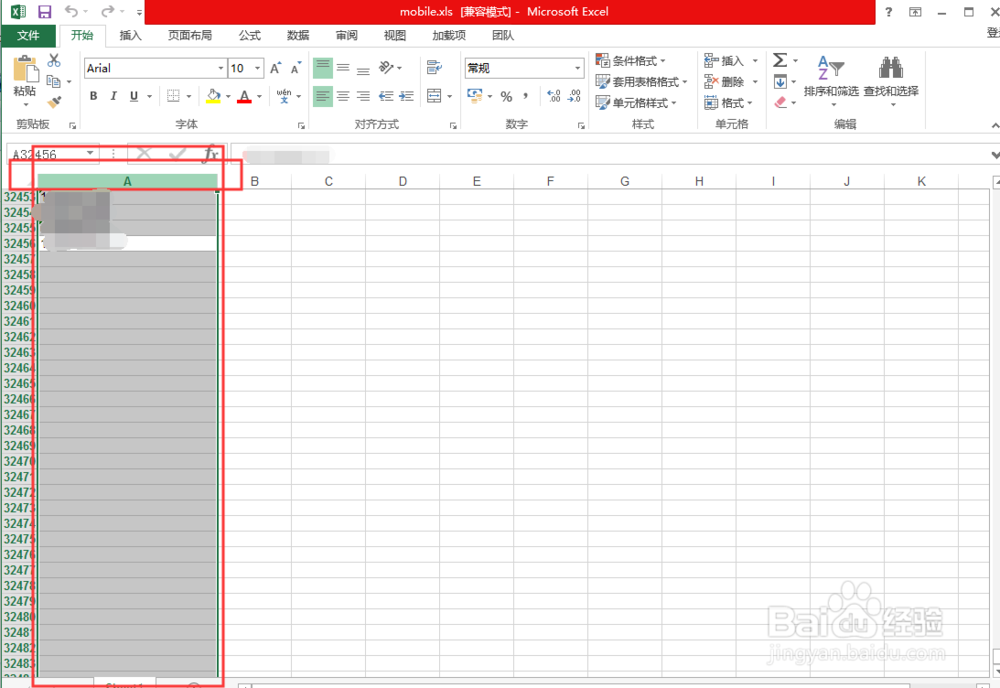
Task: Click the Clear eraser icon
Action: [x=781, y=102]
